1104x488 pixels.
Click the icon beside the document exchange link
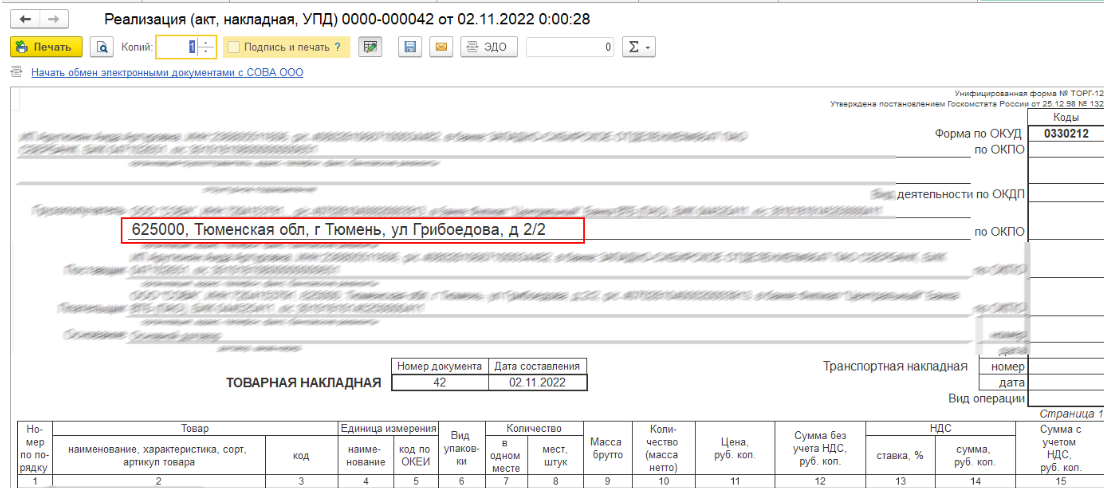click(15, 73)
